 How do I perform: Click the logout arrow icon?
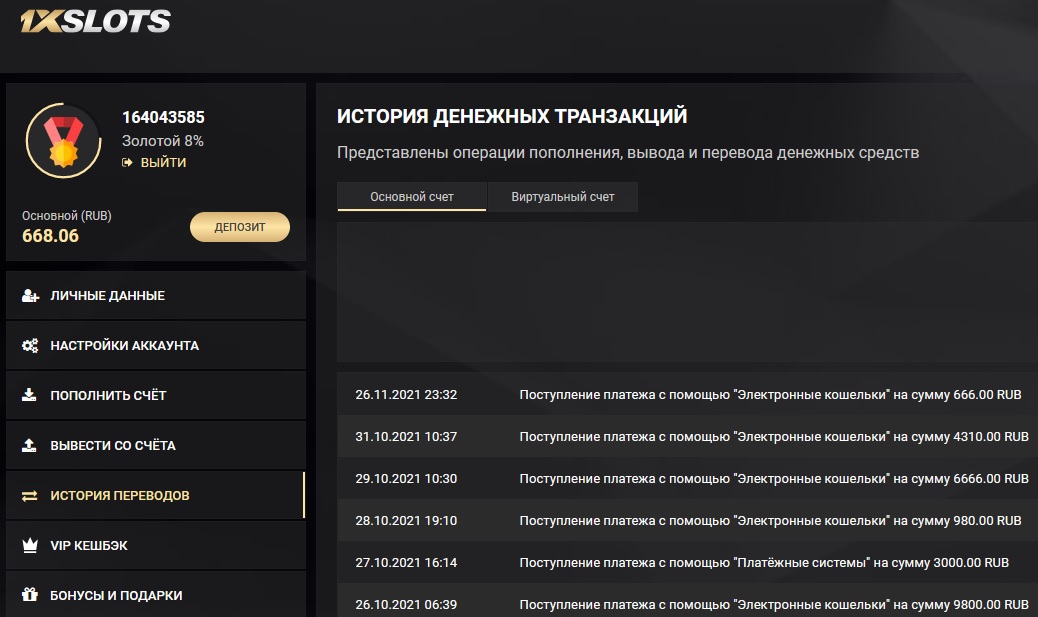128,163
